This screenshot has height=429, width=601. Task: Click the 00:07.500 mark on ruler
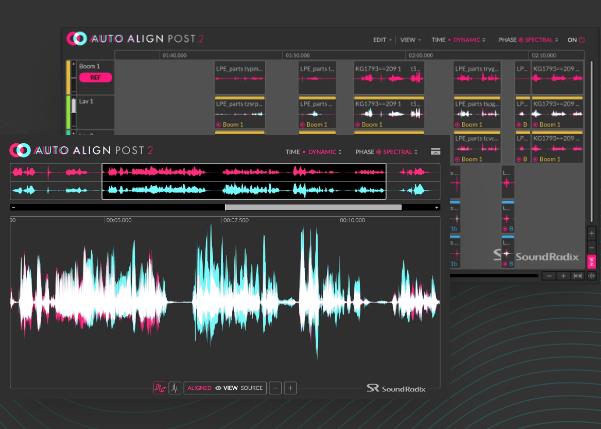[x=236, y=220]
